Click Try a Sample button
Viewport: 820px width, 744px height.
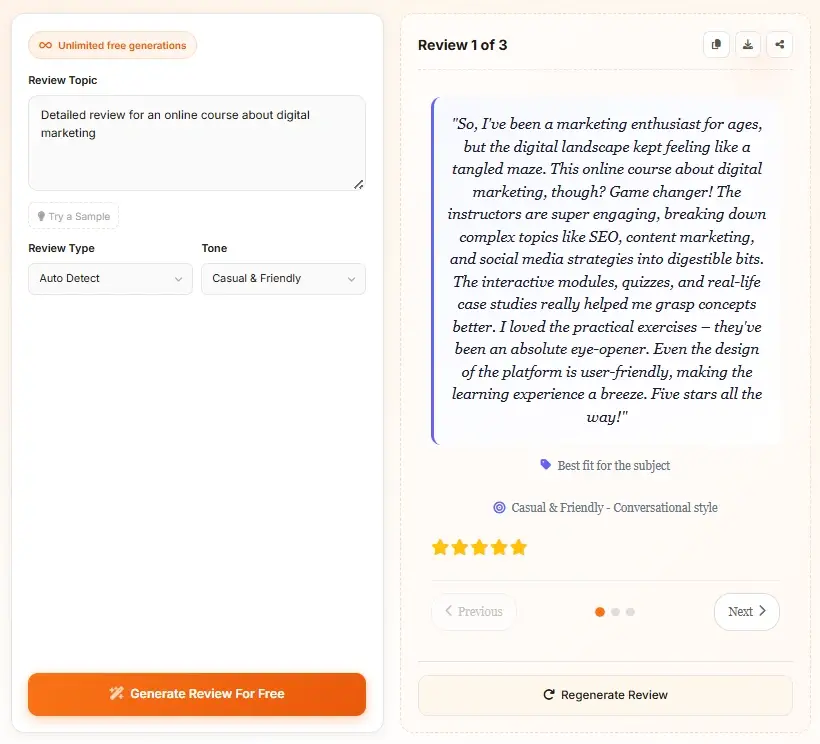point(73,216)
